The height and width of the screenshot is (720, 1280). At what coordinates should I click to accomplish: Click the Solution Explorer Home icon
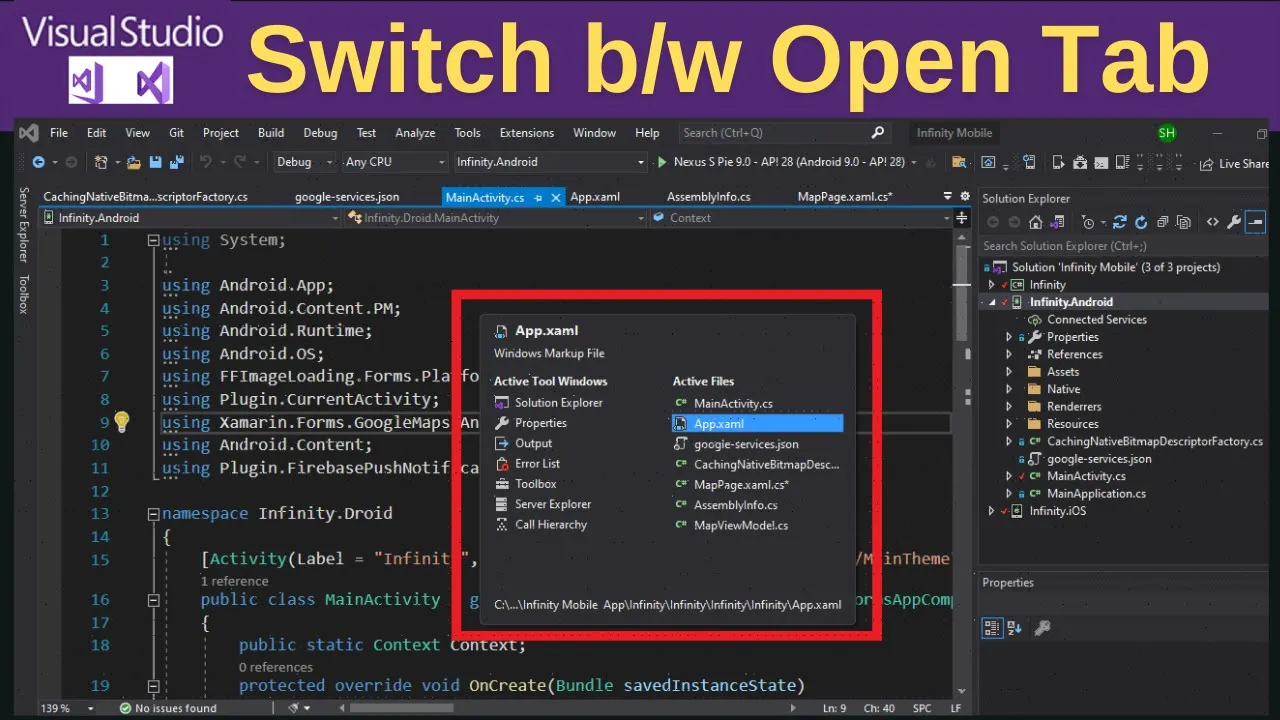pyautogui.click(x=1035, y=222)
